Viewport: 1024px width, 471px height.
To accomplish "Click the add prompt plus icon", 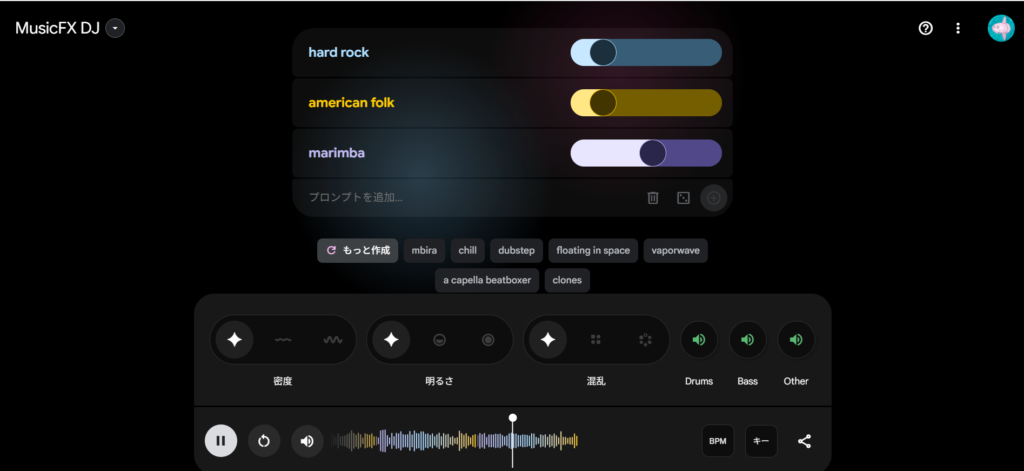I will 713,198.
